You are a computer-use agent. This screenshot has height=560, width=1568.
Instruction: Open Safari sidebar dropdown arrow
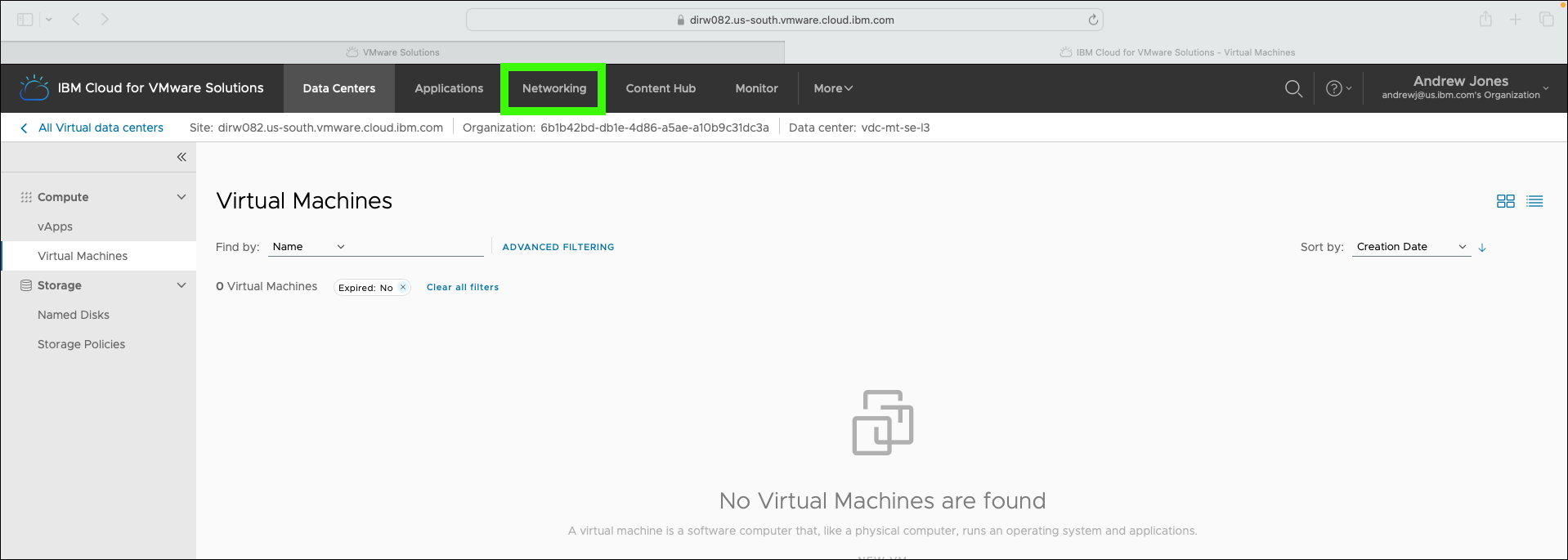point(49,20)
